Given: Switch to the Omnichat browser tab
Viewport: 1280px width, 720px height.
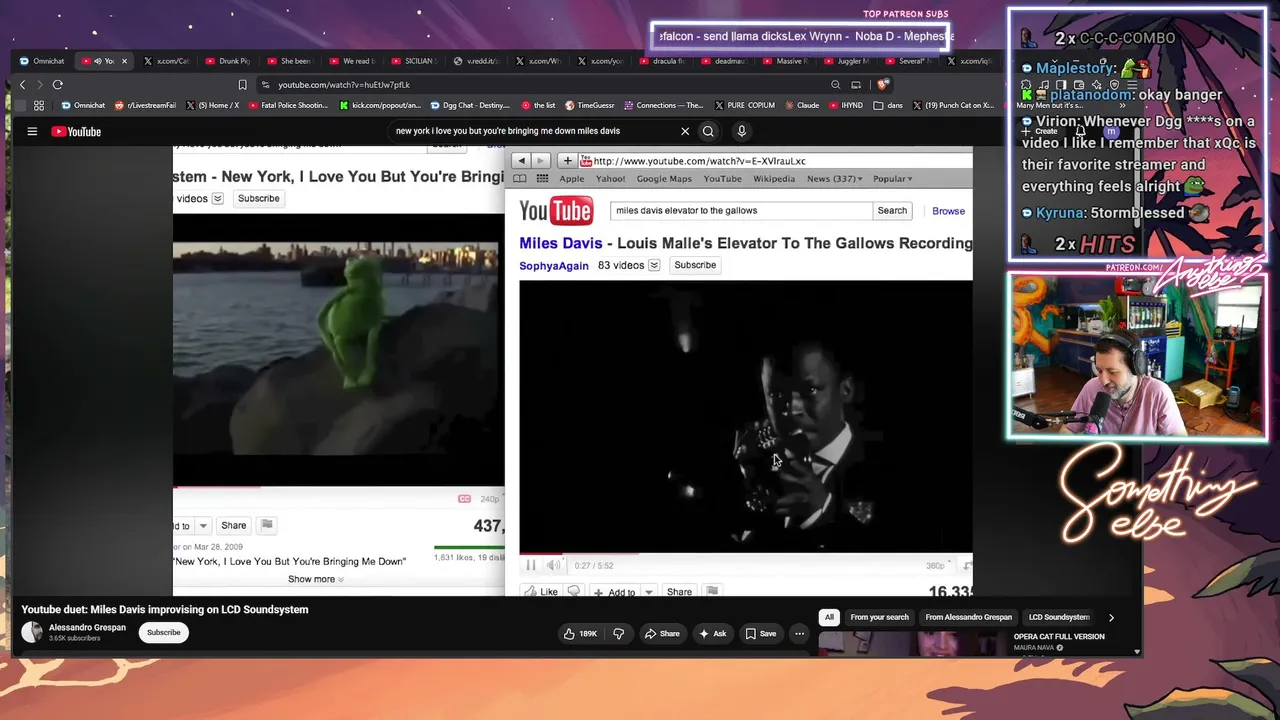Looking at the screenshot, I should point(42,61).
